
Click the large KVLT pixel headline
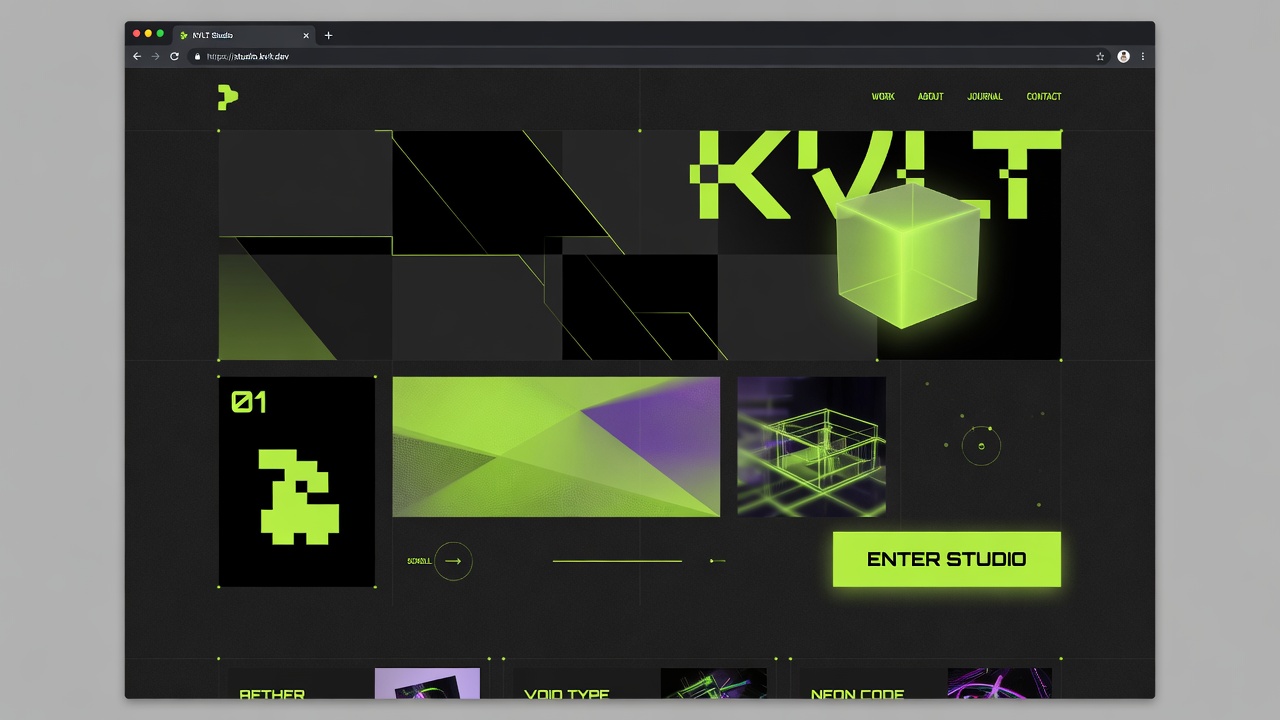(x=875, y=175)
